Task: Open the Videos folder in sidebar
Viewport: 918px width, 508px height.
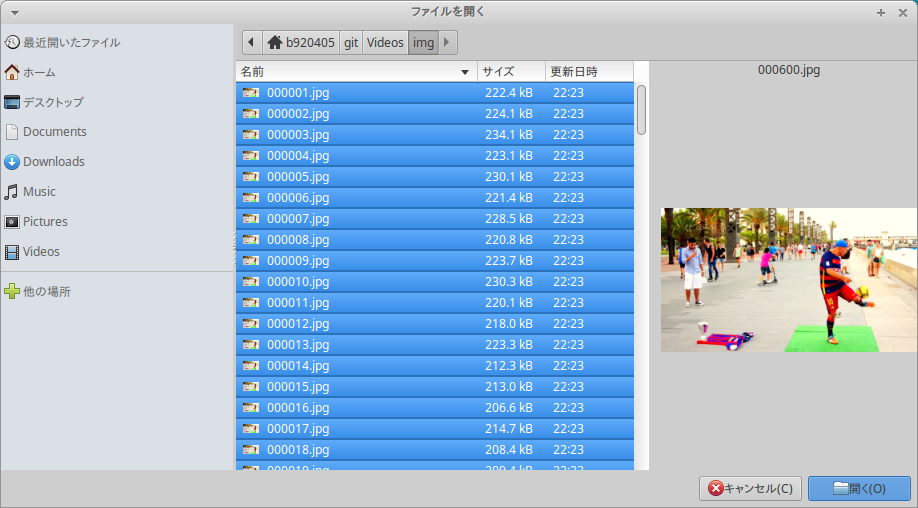Action: [32, 252]
